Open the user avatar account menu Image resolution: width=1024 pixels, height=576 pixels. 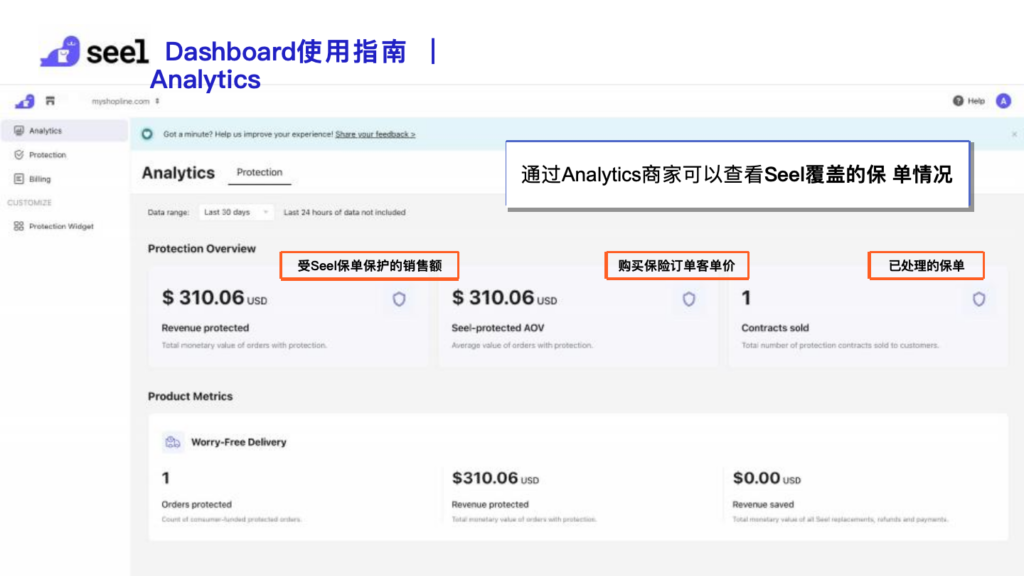click(x=1003, y=101)
